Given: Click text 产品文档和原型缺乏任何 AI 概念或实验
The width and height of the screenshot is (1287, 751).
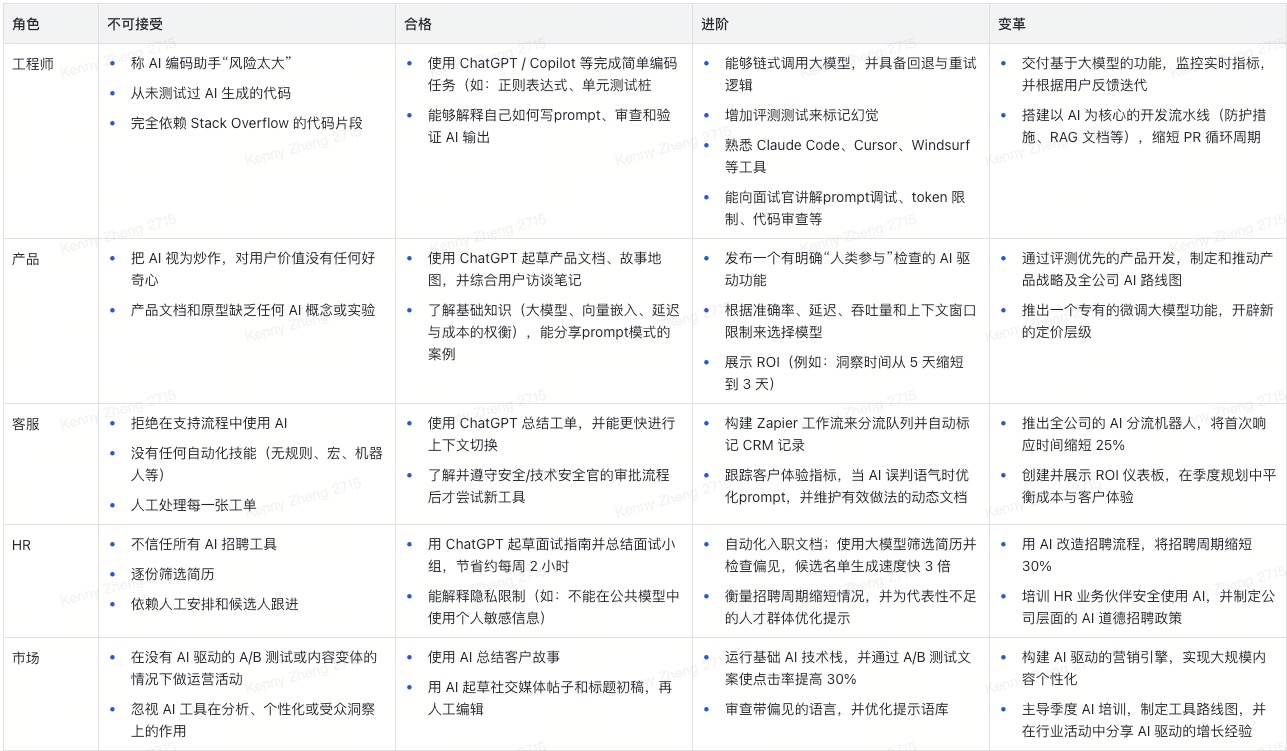Looking at the screenshot, I should point(253,310).
